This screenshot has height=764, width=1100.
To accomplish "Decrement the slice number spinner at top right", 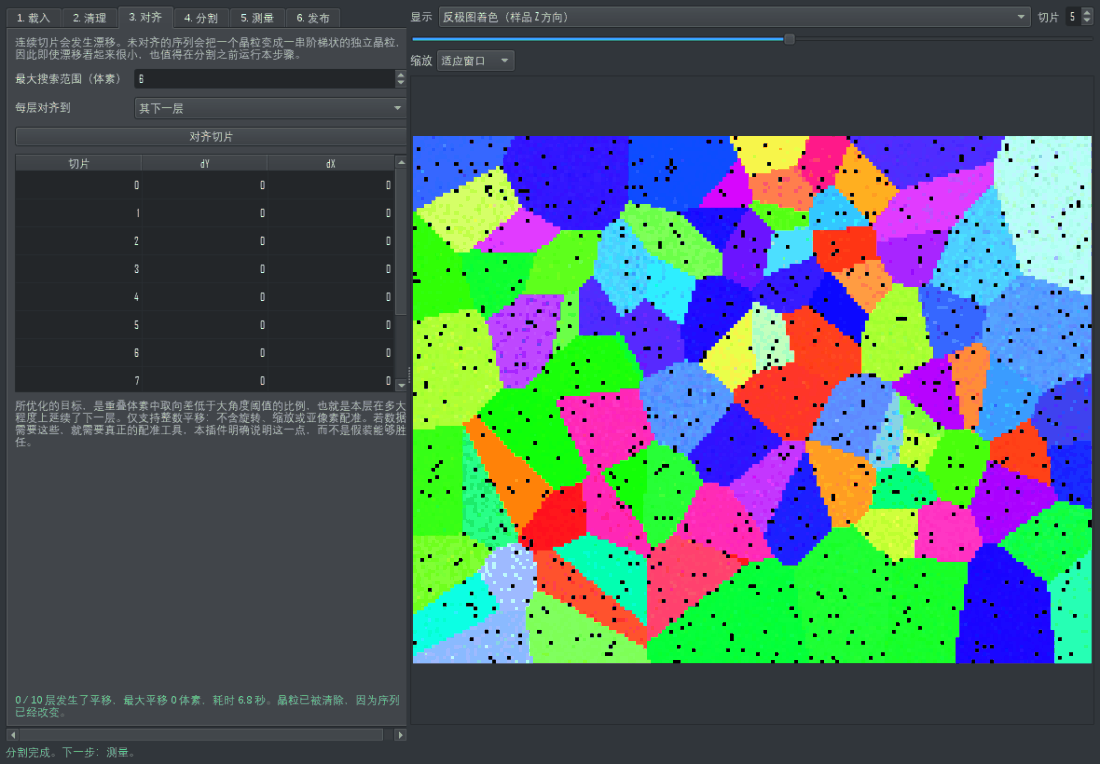I will coord(1087,21).
